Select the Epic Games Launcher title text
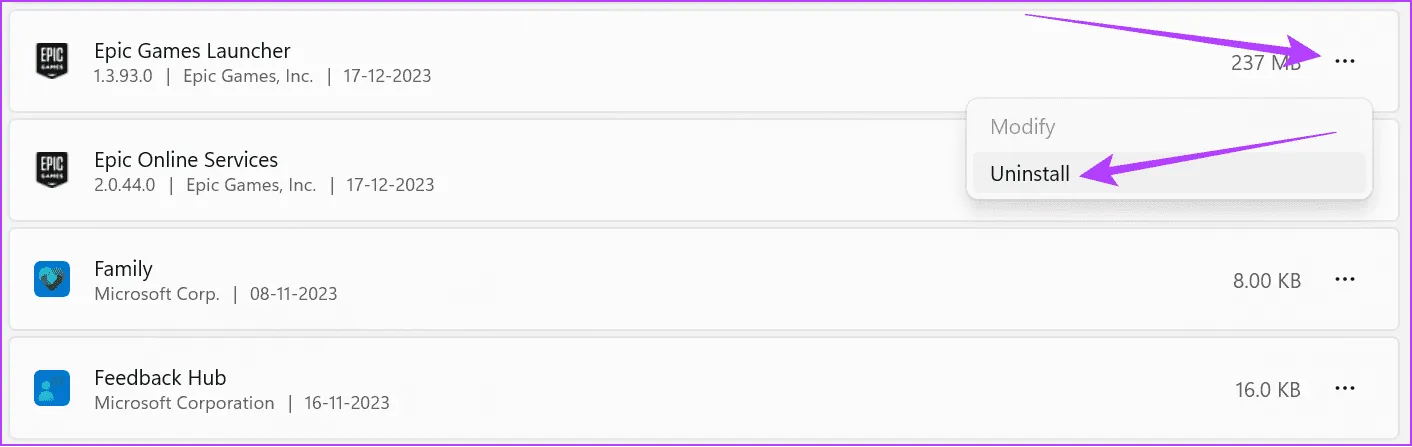This screenshot has height=447, width=1412. coord(192,50)
